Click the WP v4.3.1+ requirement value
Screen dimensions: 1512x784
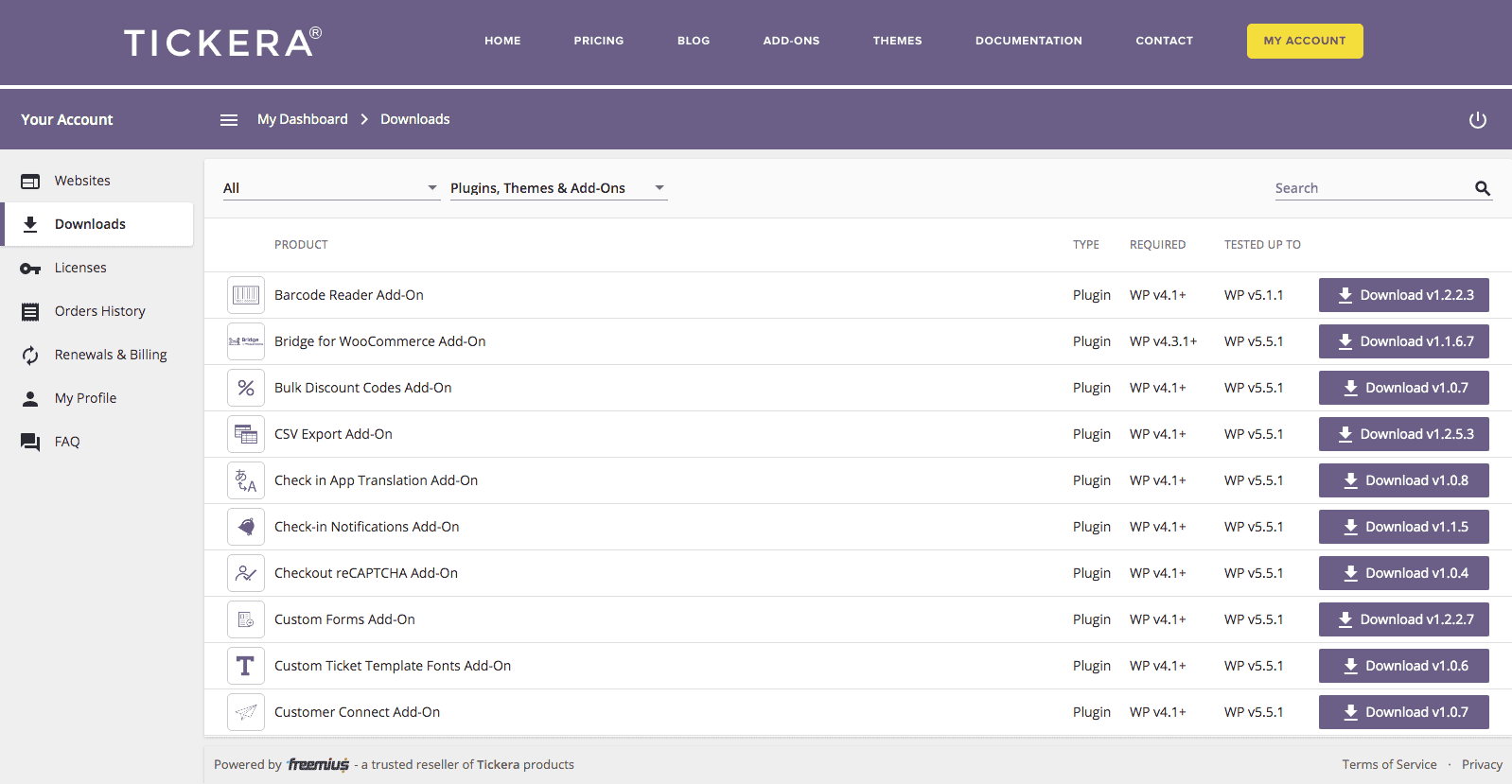coord(1163,341)
